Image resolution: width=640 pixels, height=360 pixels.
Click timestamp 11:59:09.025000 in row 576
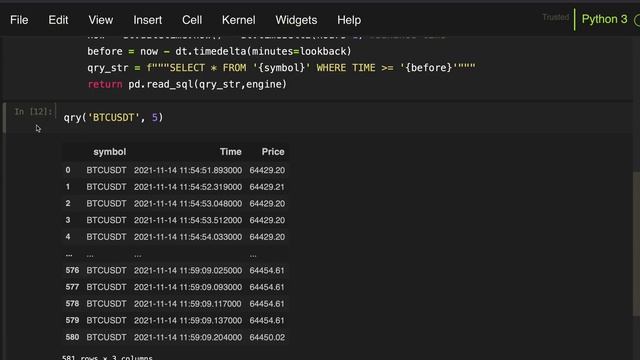tap(188, 271)
